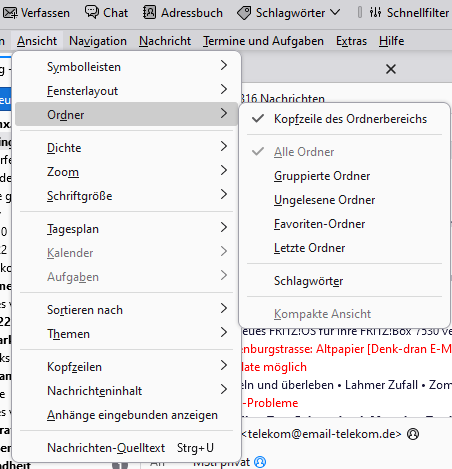452x469 pixels.
Task: Enable 'Letzte Ordner' folder view
Action: [345, 248]
